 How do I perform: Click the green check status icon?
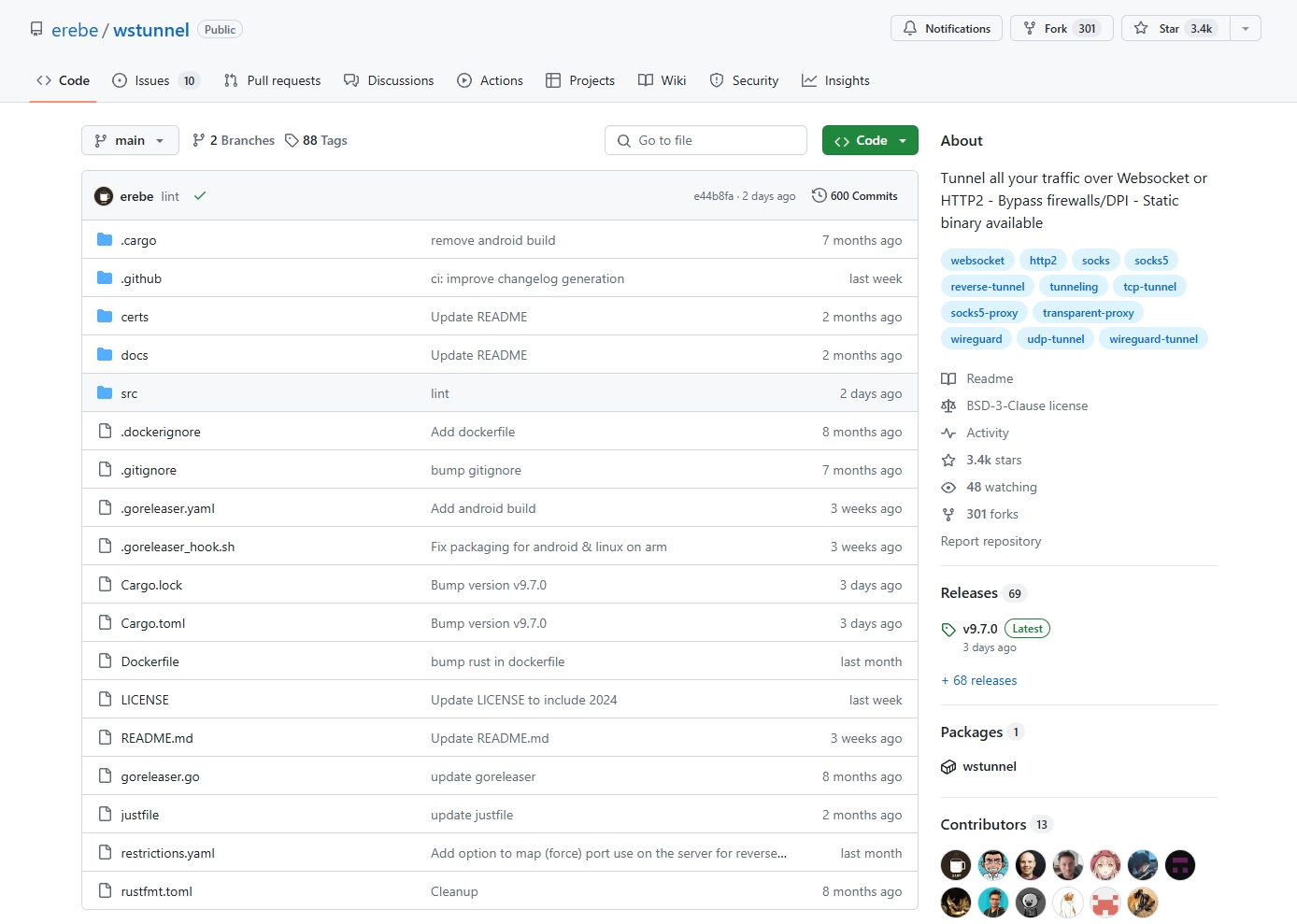(x=200, y=196)
